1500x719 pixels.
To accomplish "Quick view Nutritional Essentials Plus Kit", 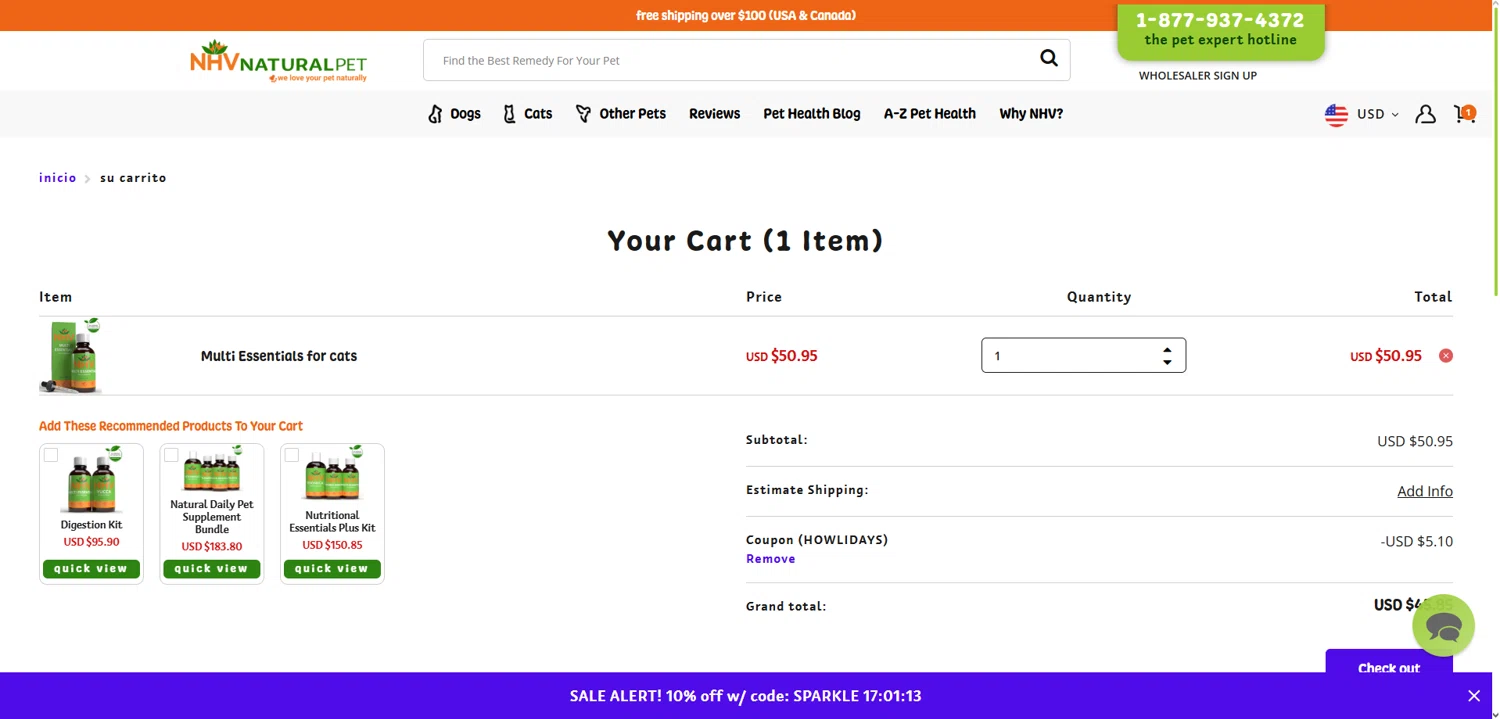I will [332, 569].
